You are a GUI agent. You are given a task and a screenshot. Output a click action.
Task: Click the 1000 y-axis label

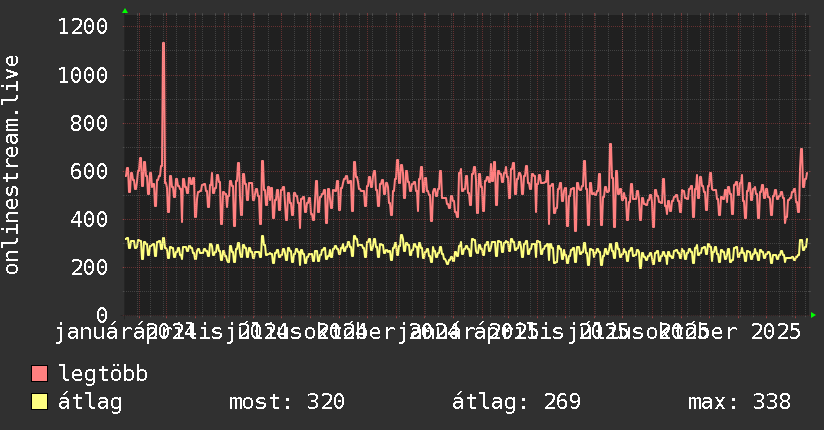(x=83, y=75)
